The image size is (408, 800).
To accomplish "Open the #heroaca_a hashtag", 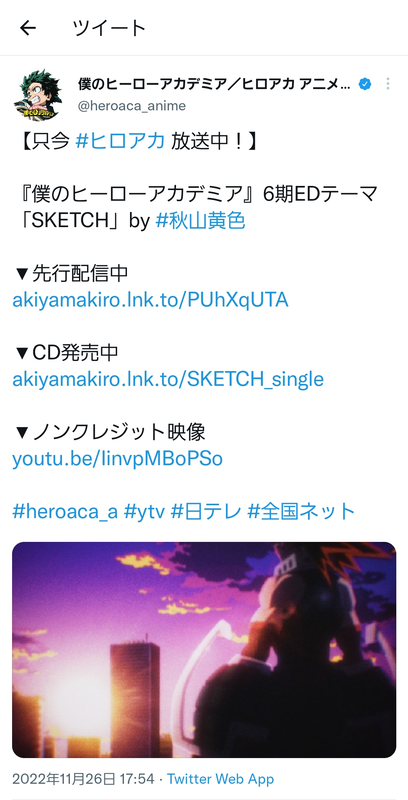I will [65, 511].
